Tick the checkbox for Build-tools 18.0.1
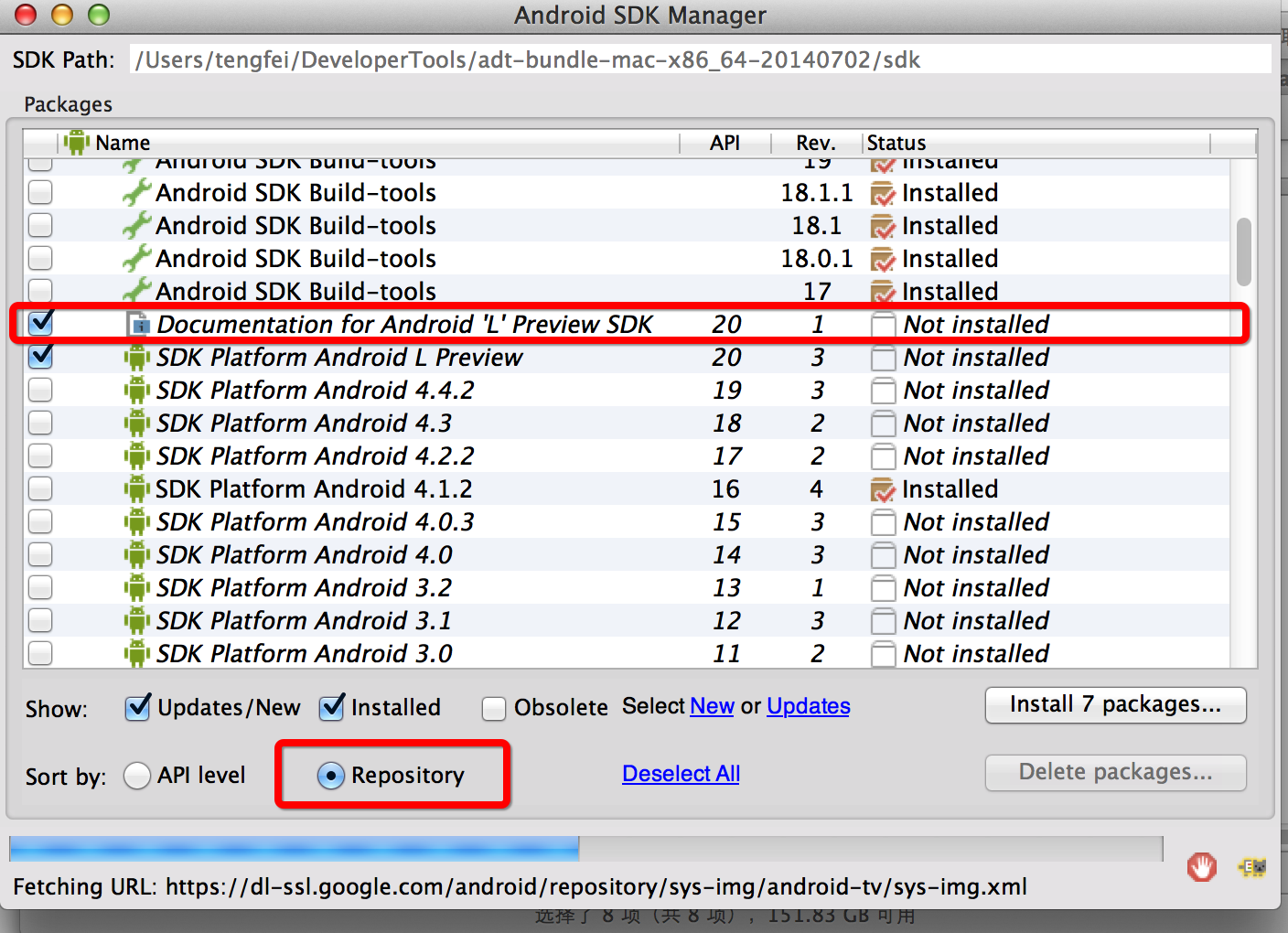1288x933 pixels. 40,258
